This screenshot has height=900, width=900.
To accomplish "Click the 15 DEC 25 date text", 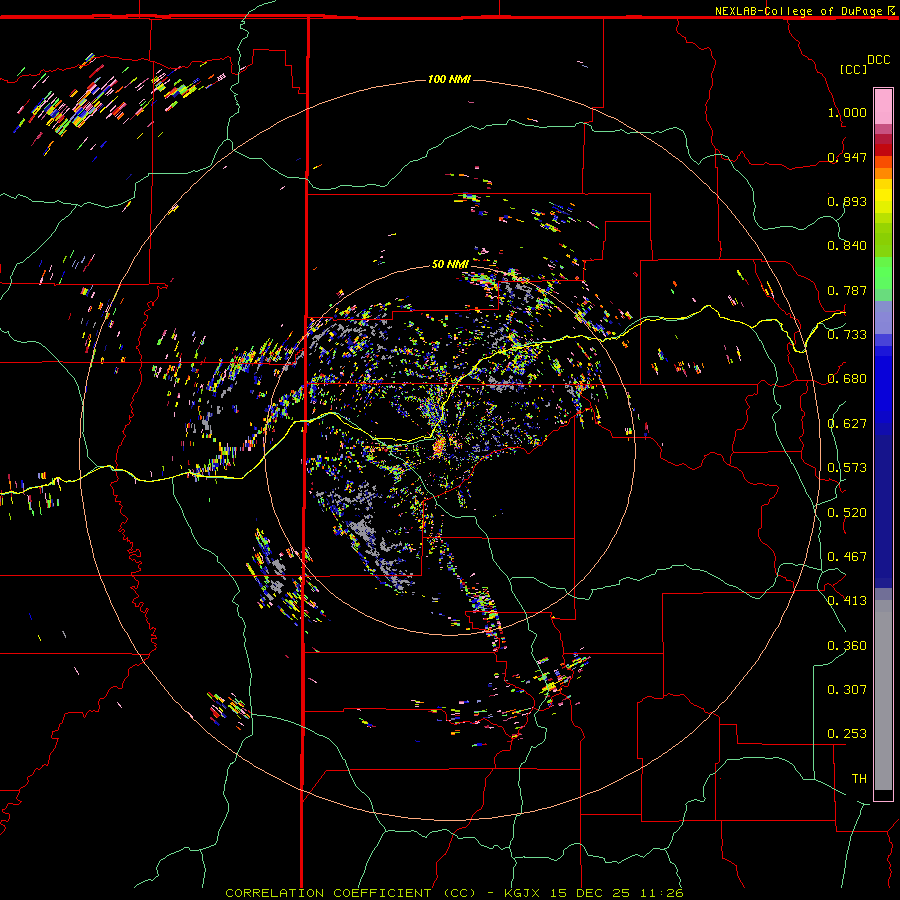I will click(x=589, y=893).
